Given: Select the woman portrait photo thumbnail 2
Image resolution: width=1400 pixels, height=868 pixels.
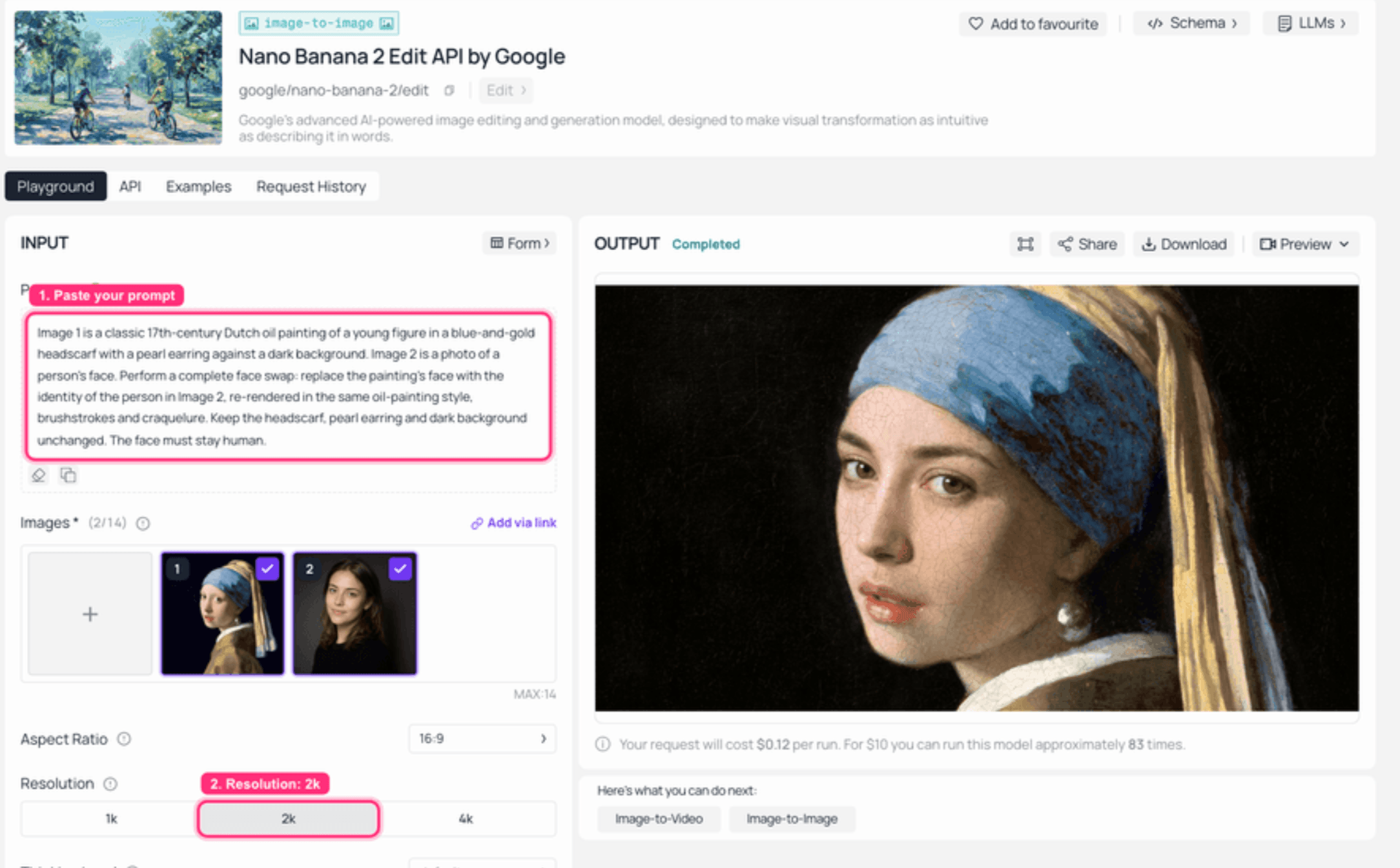Looking at the screenshot, I should tap(355, 614).
